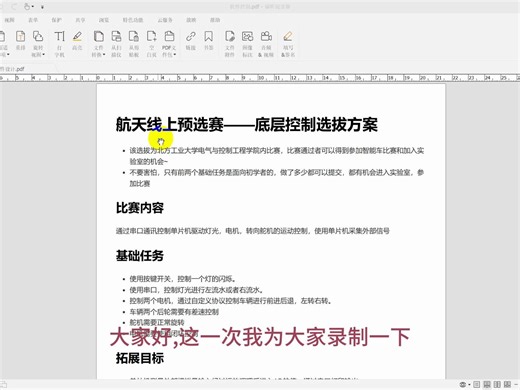Click the zoom out minus in status bar
Screen dimensions: 520x390
tap(516, 384)
